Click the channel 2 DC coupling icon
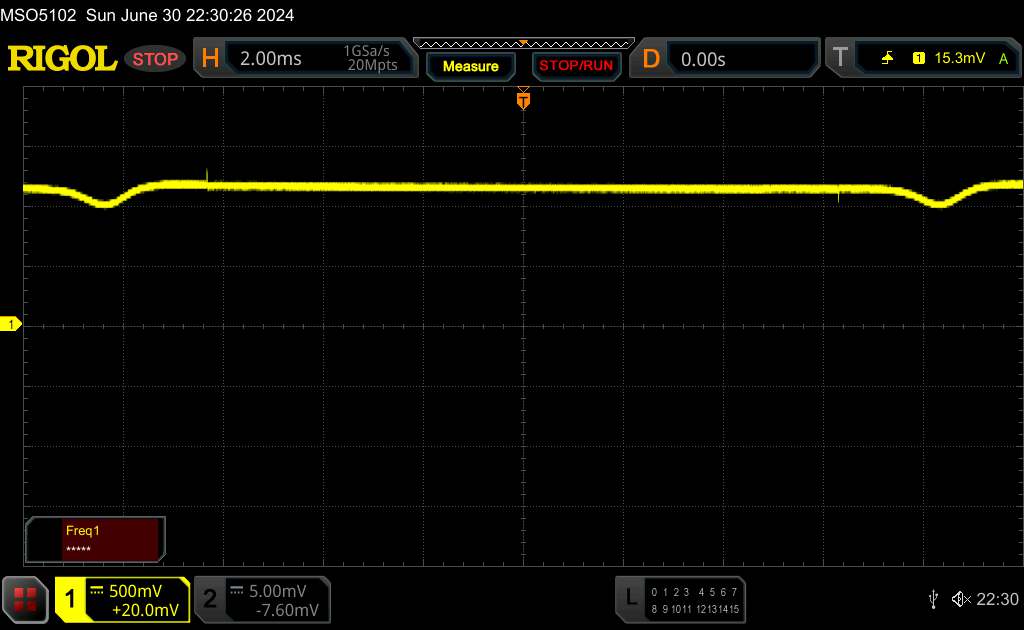The width and height of the screenshot is (1024, 630). pos(236,591)
